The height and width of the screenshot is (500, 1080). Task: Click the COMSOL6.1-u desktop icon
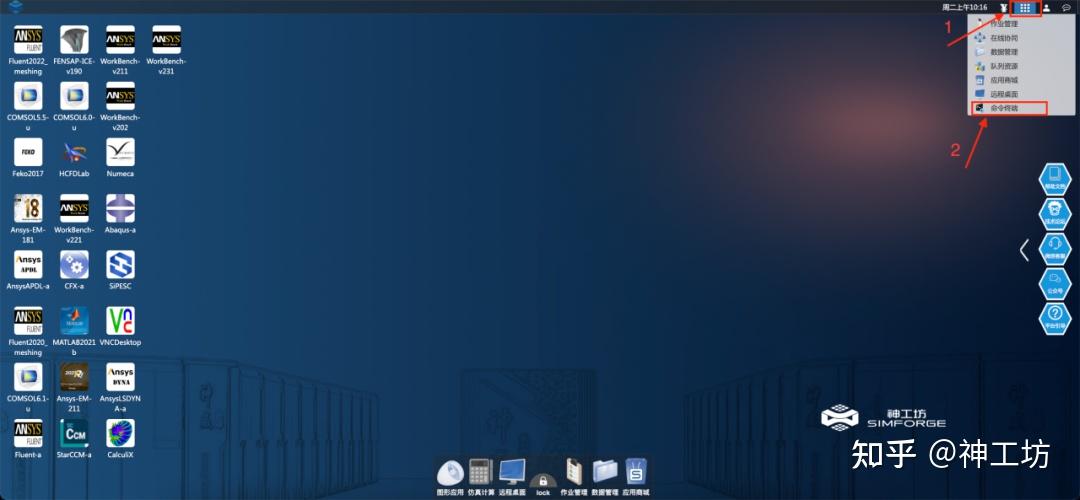28,377
